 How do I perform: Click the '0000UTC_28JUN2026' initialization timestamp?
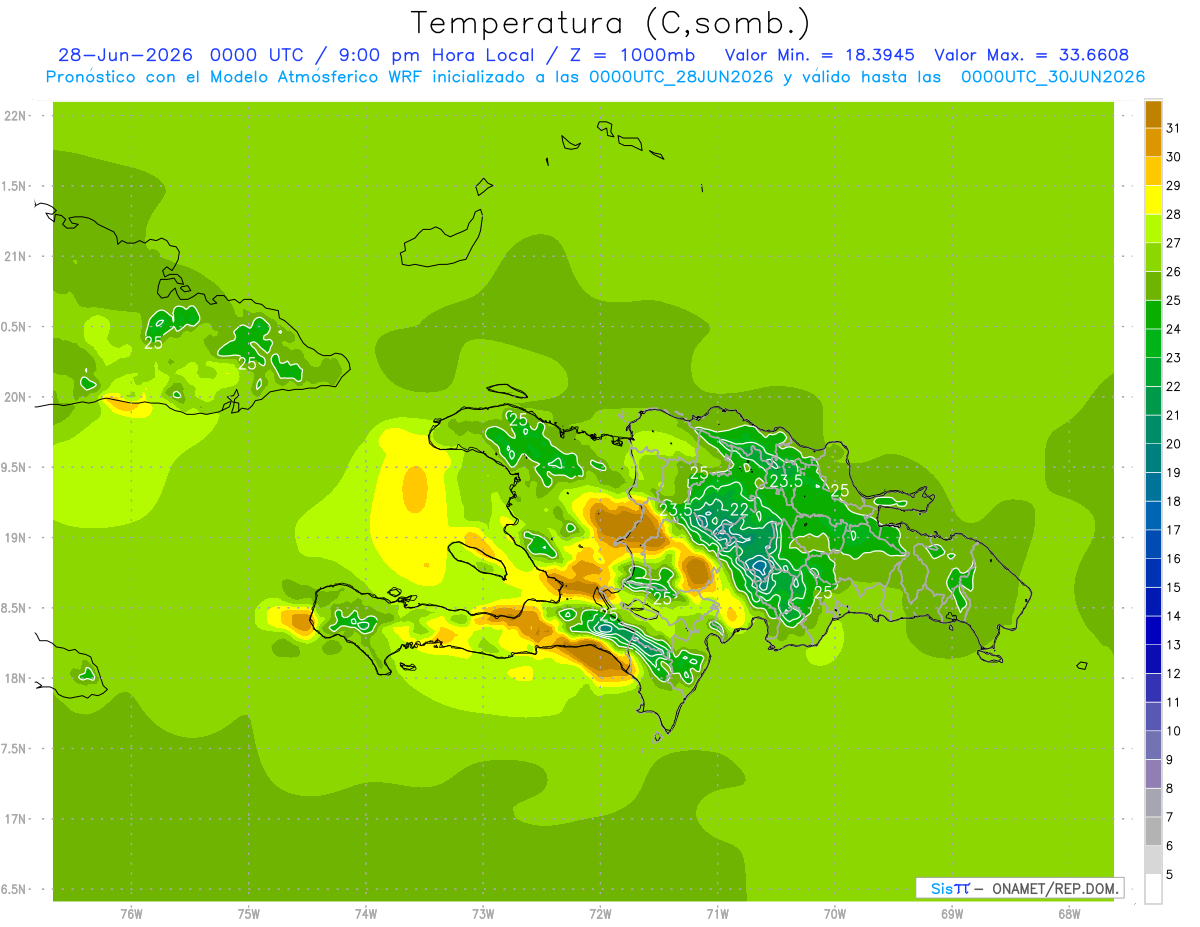click(x=682, y=77)
